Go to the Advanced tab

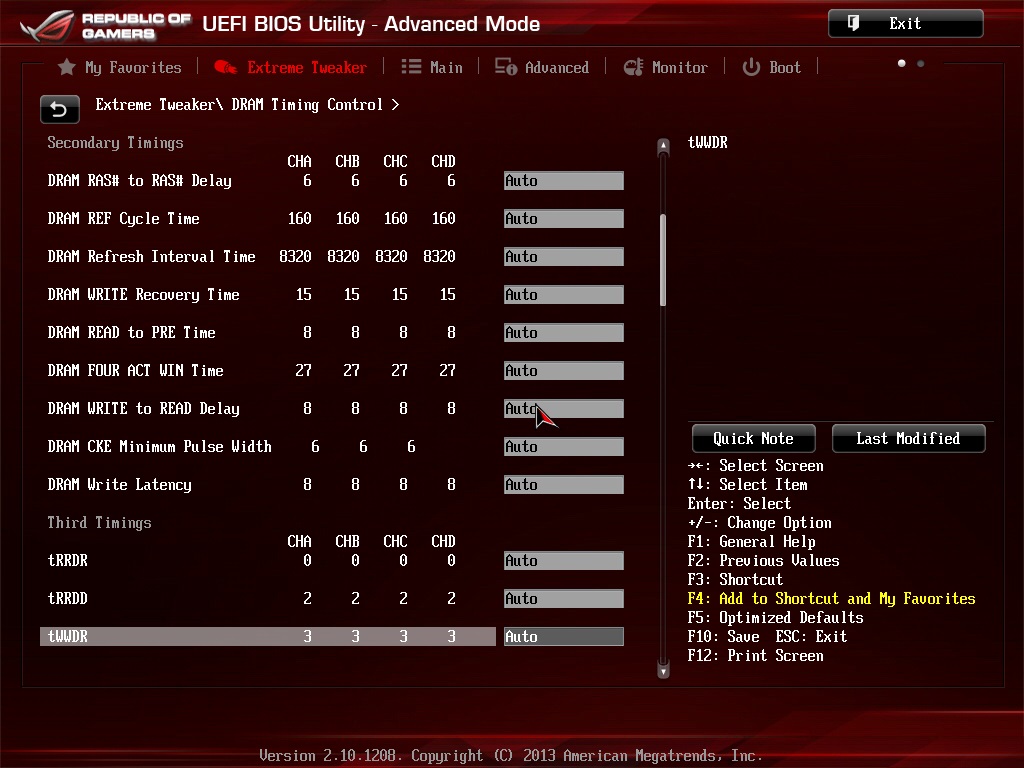(x=541, y=67)
